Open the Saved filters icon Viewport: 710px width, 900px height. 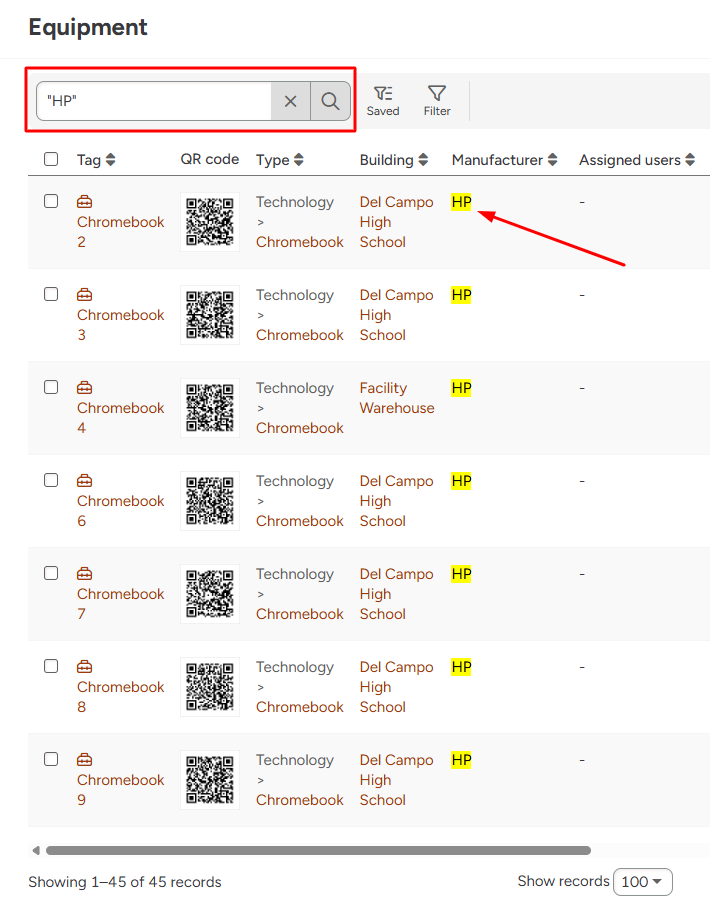tap(382, 100)
